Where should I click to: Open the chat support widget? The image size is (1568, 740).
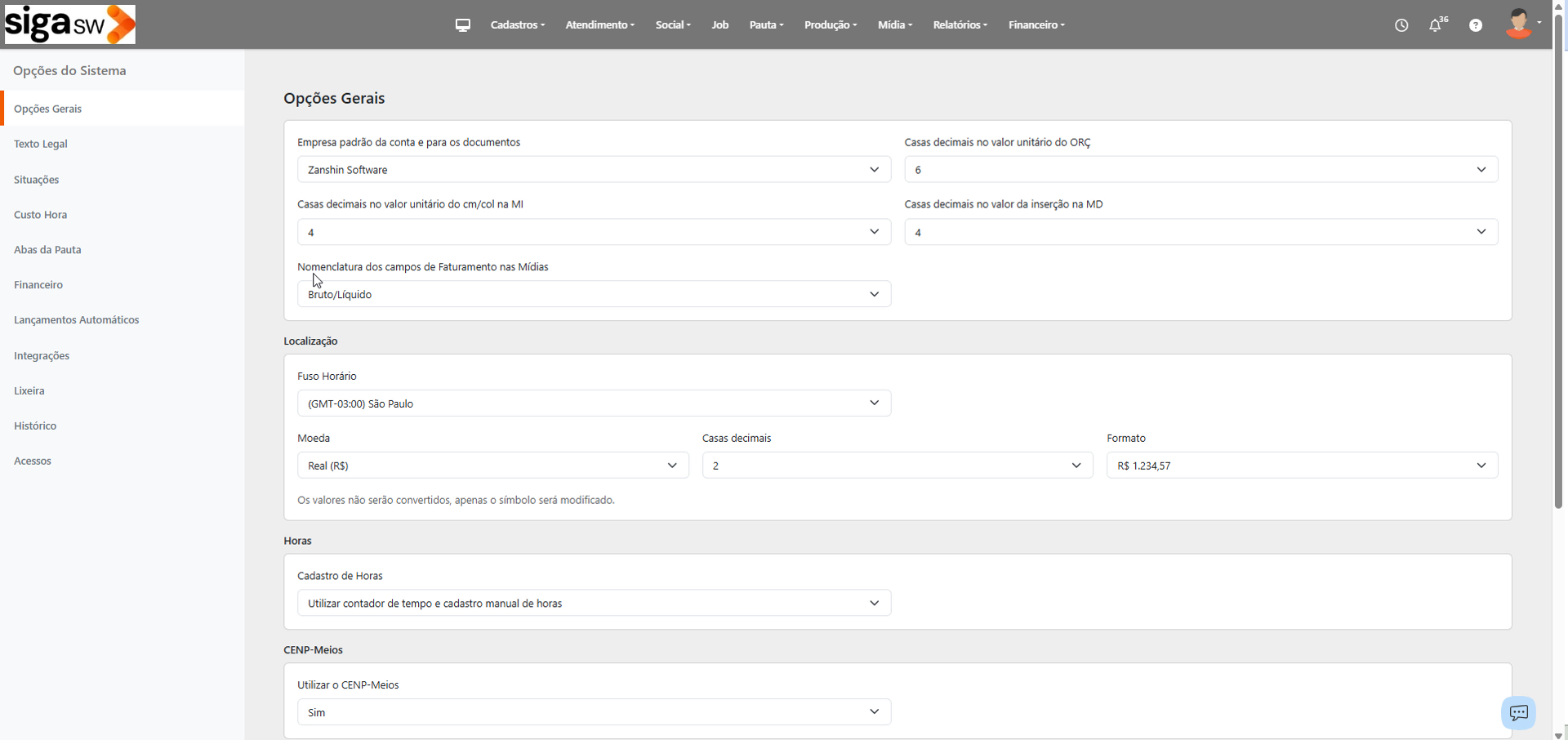1518,713
